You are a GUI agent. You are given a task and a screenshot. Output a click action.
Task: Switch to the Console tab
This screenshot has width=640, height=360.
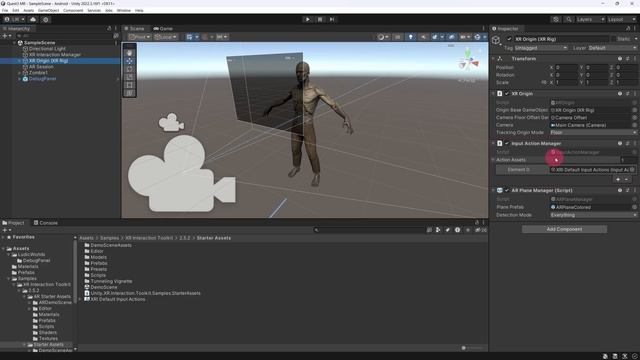tap(46, 223)
